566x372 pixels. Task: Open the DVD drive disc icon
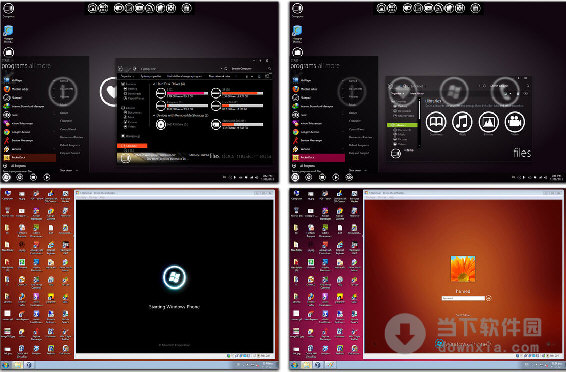[x=161, y=124]
